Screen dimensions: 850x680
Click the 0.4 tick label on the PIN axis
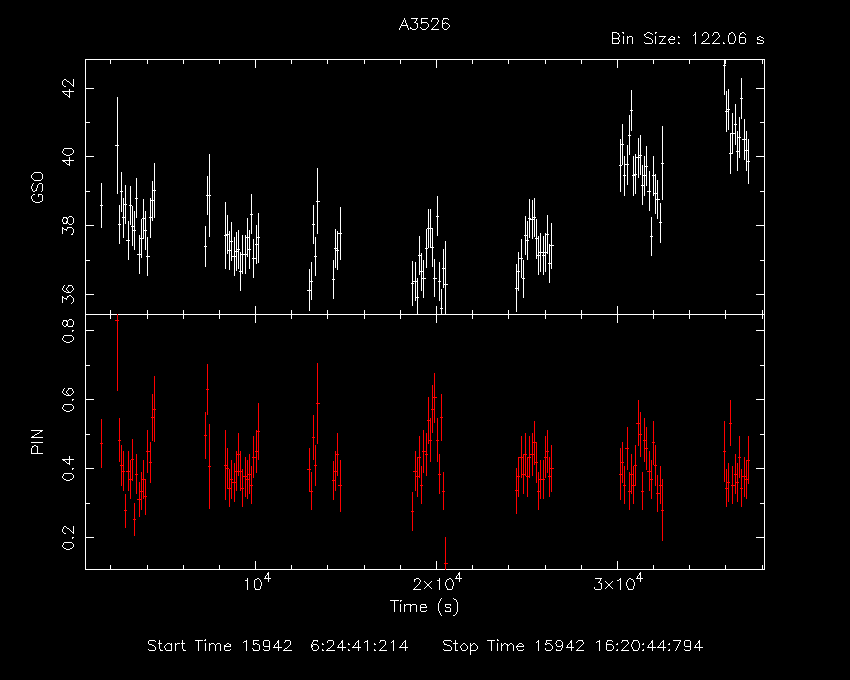(x=69, y=468)
